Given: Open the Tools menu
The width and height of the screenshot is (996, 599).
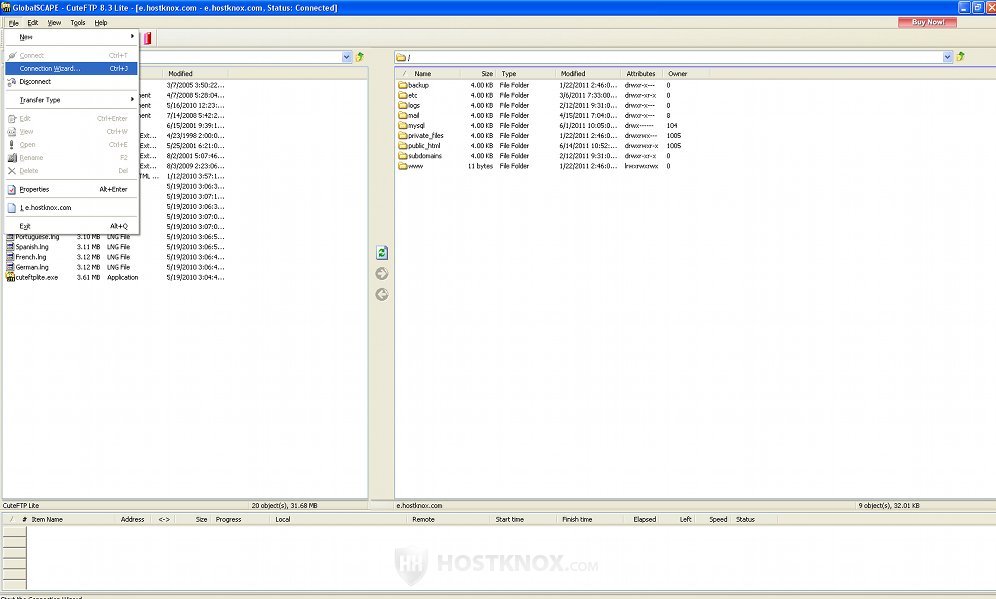Looking at the screenshot, I should pos(77,23).
